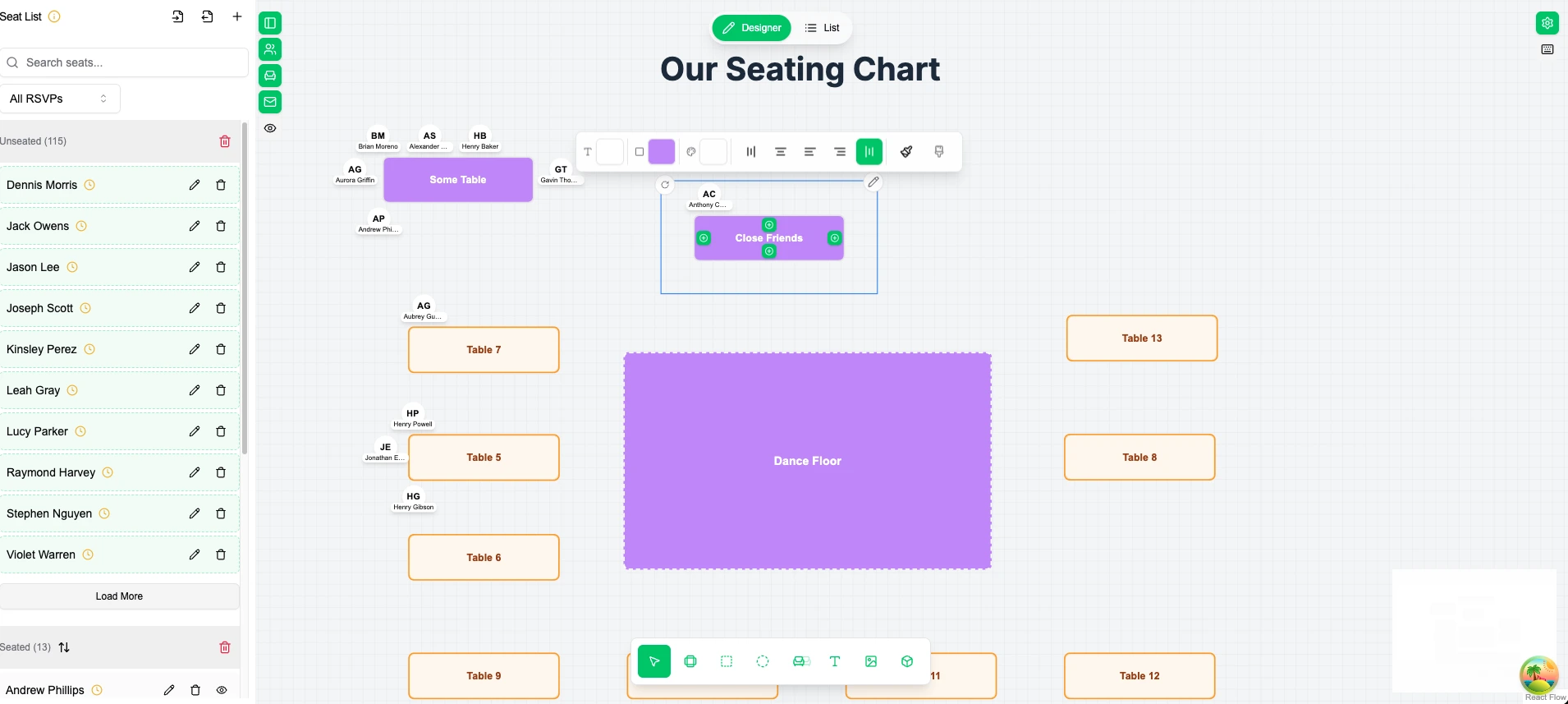Open the email panel in left sidebar
Image resolution: width=1568 pixels, height=704 pixels.
point(270,102)
